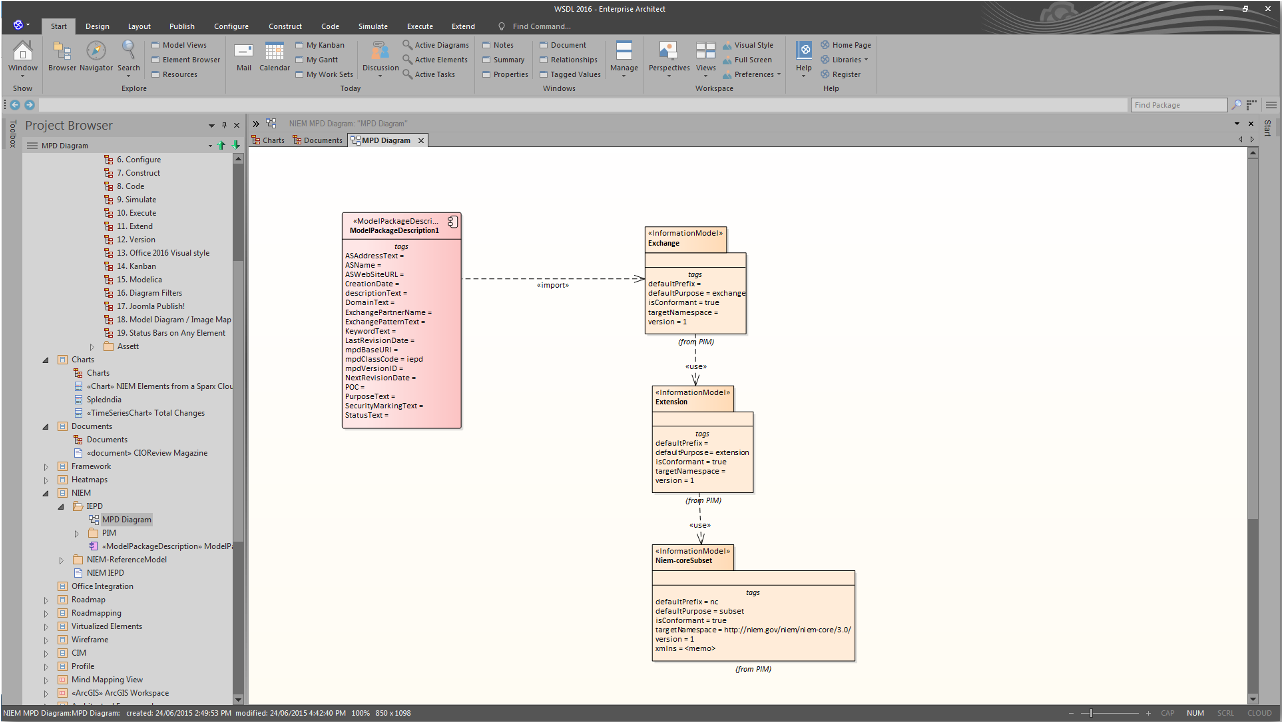This screenshot has height=722, width=1282.
Task: Toggle the Element Browser window
Action: click(186, 59)
